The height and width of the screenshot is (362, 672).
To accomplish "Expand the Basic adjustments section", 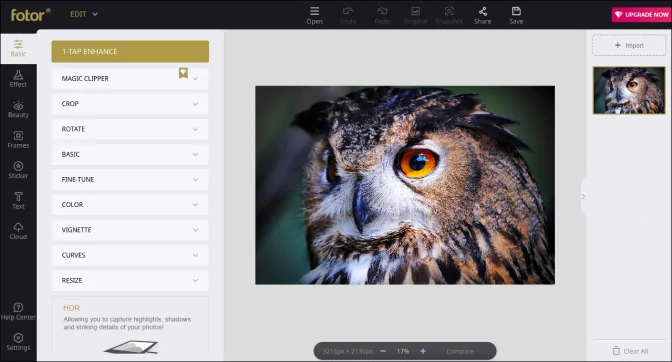I will [x=130, y=154].
